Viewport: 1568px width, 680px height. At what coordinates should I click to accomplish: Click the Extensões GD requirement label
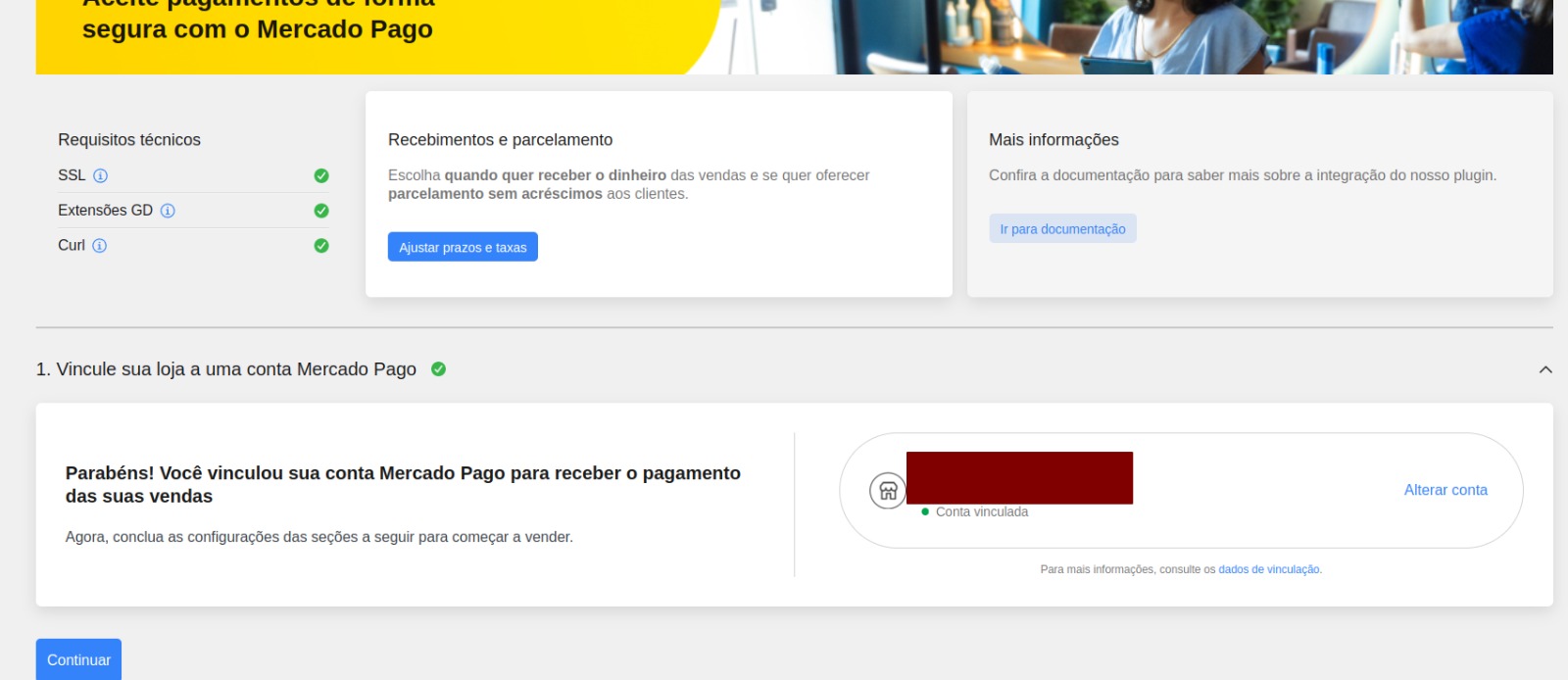(x=105, y=211)
